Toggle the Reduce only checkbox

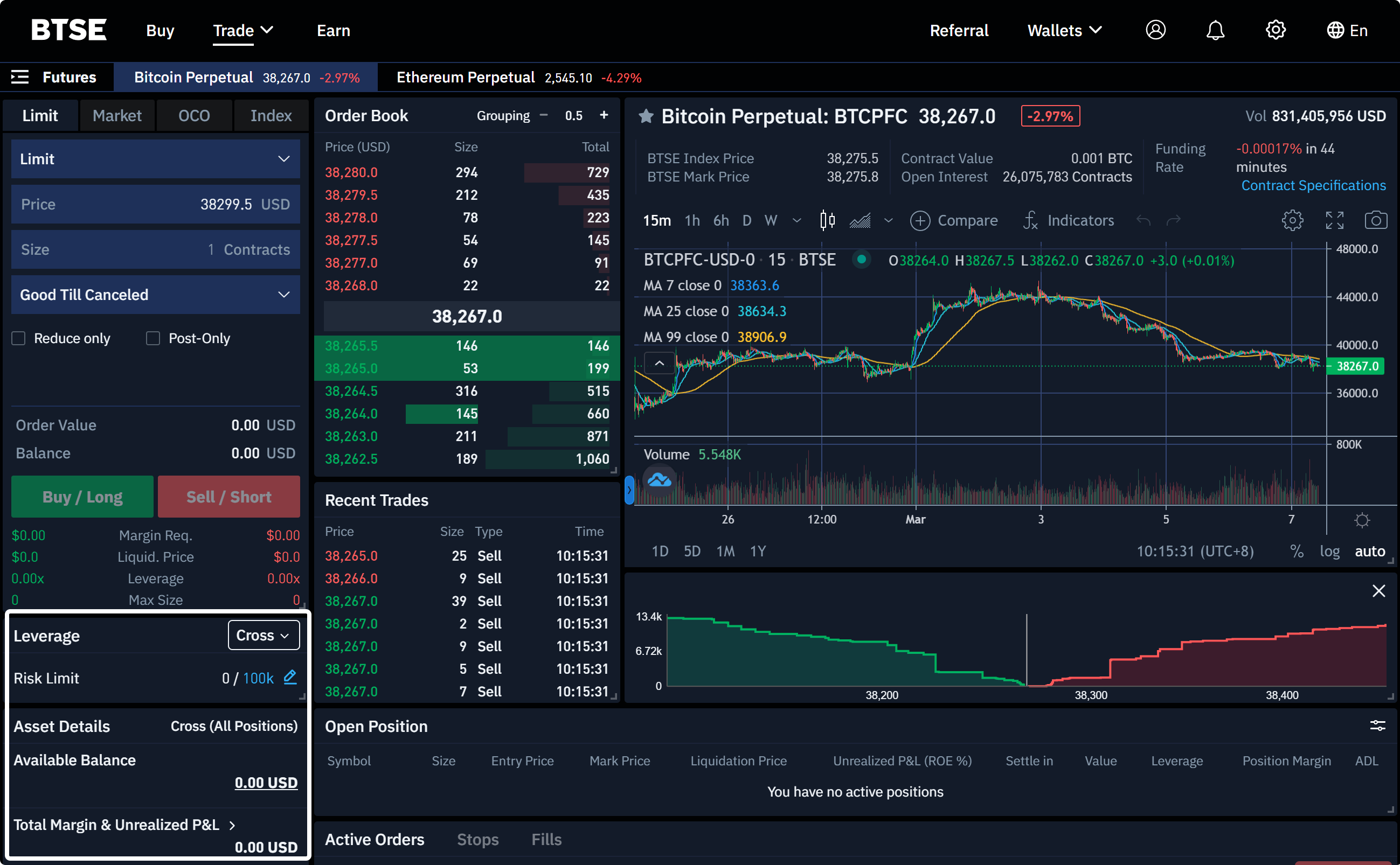pyautogui.click(x=18, y=339)
